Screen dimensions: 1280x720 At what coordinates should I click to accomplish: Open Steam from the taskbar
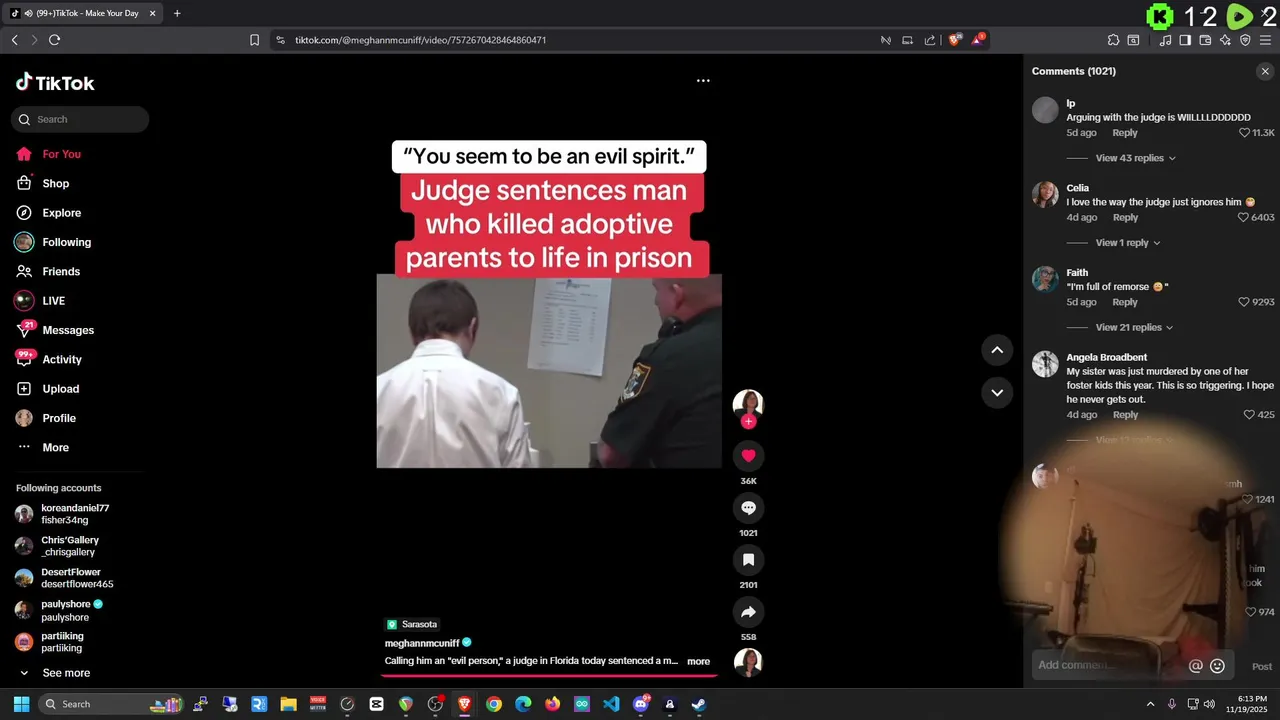699,704
